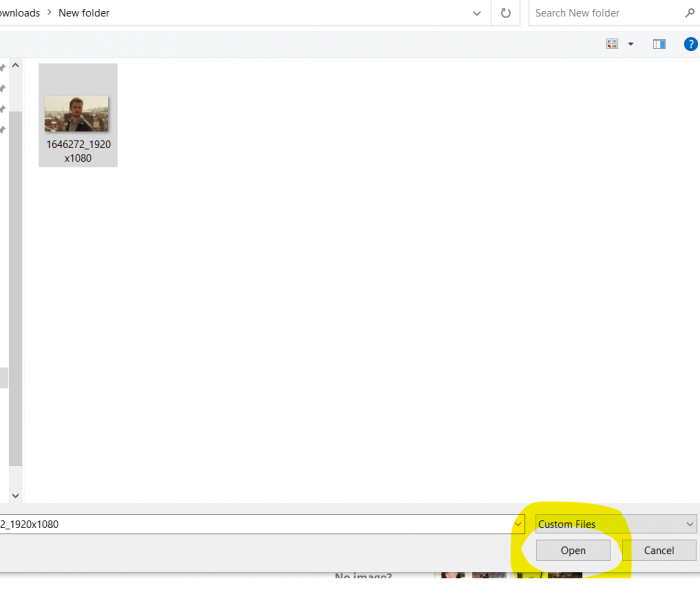Click the Downloads breadcrumb segment

click(x=20, y=13)
